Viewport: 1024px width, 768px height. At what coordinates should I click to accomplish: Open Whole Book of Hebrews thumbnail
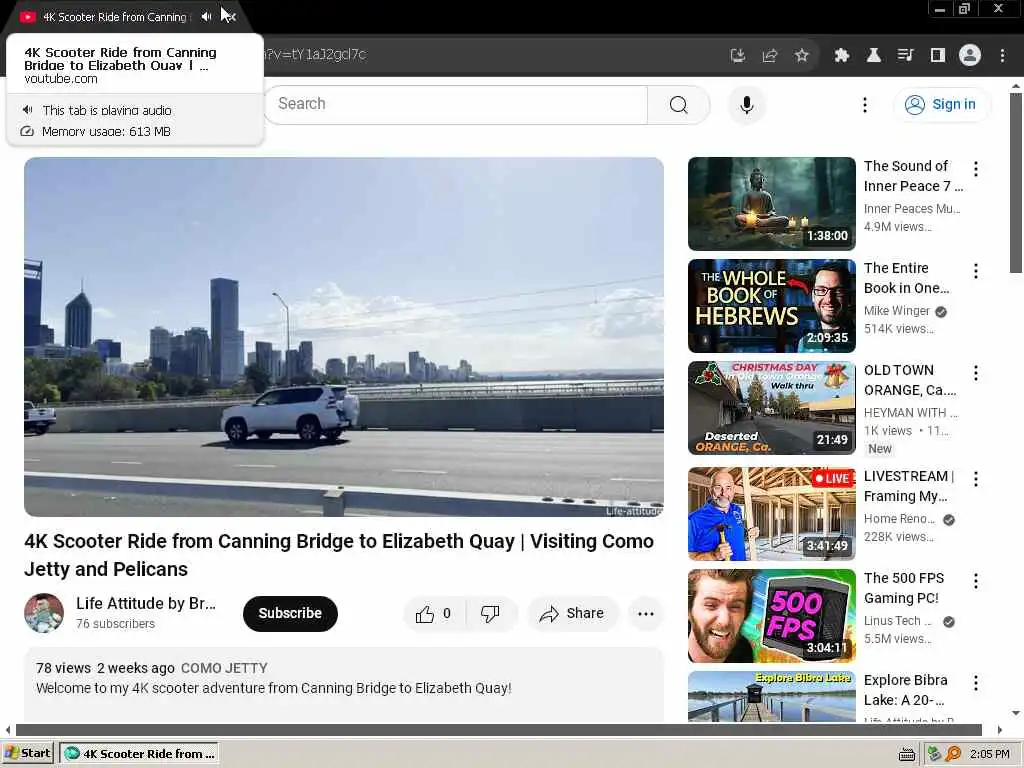(771, 306)
